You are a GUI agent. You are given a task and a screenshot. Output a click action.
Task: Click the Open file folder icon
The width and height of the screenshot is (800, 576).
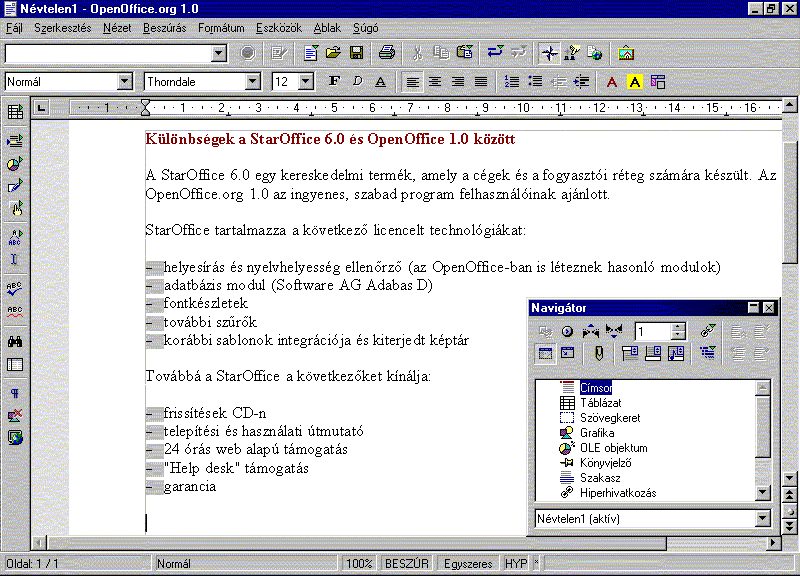pyautogui.click(x=333, y=53)
